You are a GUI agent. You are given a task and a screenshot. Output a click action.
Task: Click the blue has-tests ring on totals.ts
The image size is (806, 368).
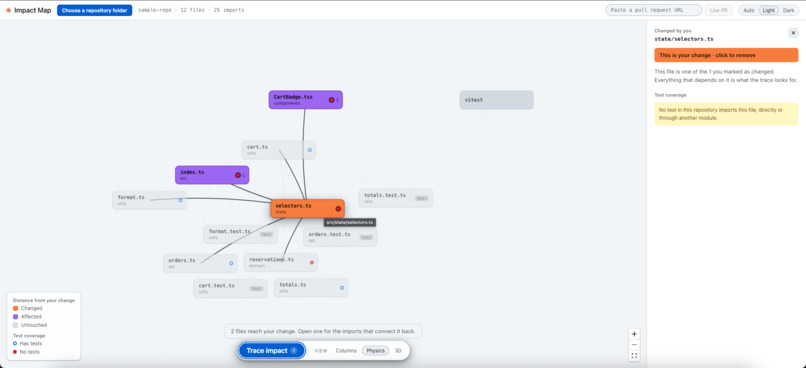342,288
